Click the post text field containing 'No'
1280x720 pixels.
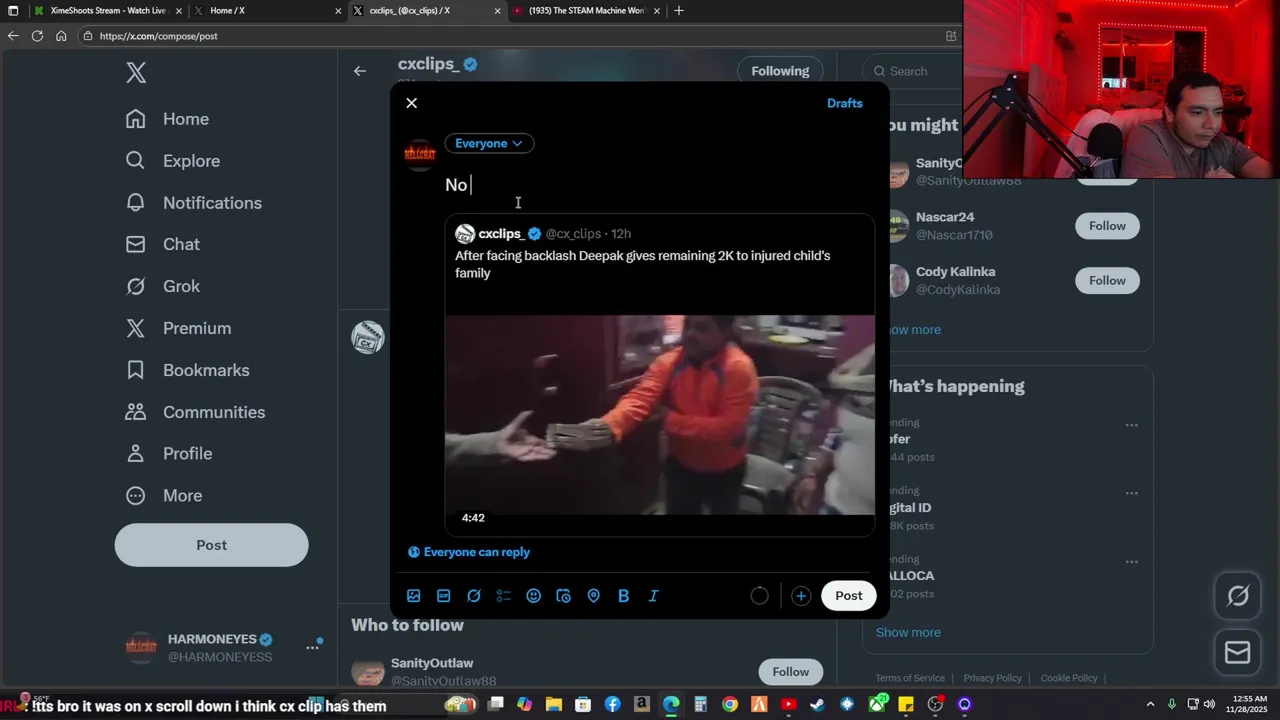[658, 184]
